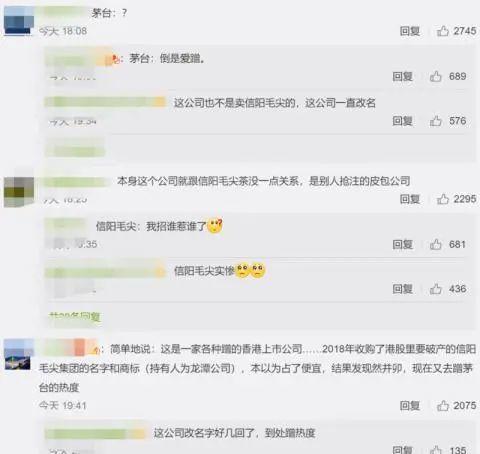Like the comment with 2745 likes
This screenshot has width=480, height=454.
(x=443, y=31)
